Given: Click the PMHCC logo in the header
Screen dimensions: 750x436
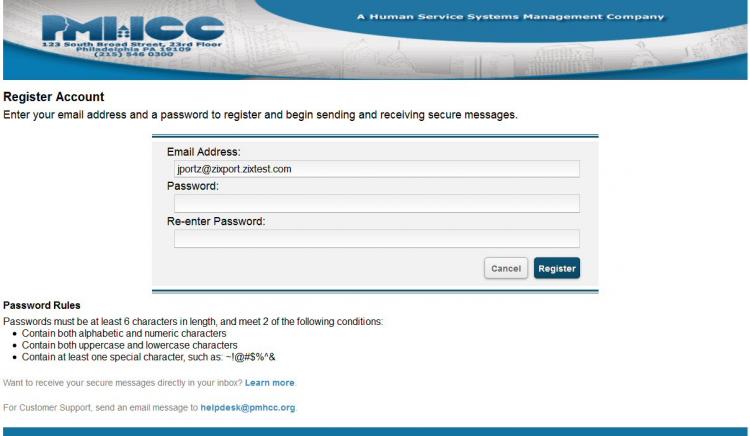Looking at the screenshot, I should (133, 28).
